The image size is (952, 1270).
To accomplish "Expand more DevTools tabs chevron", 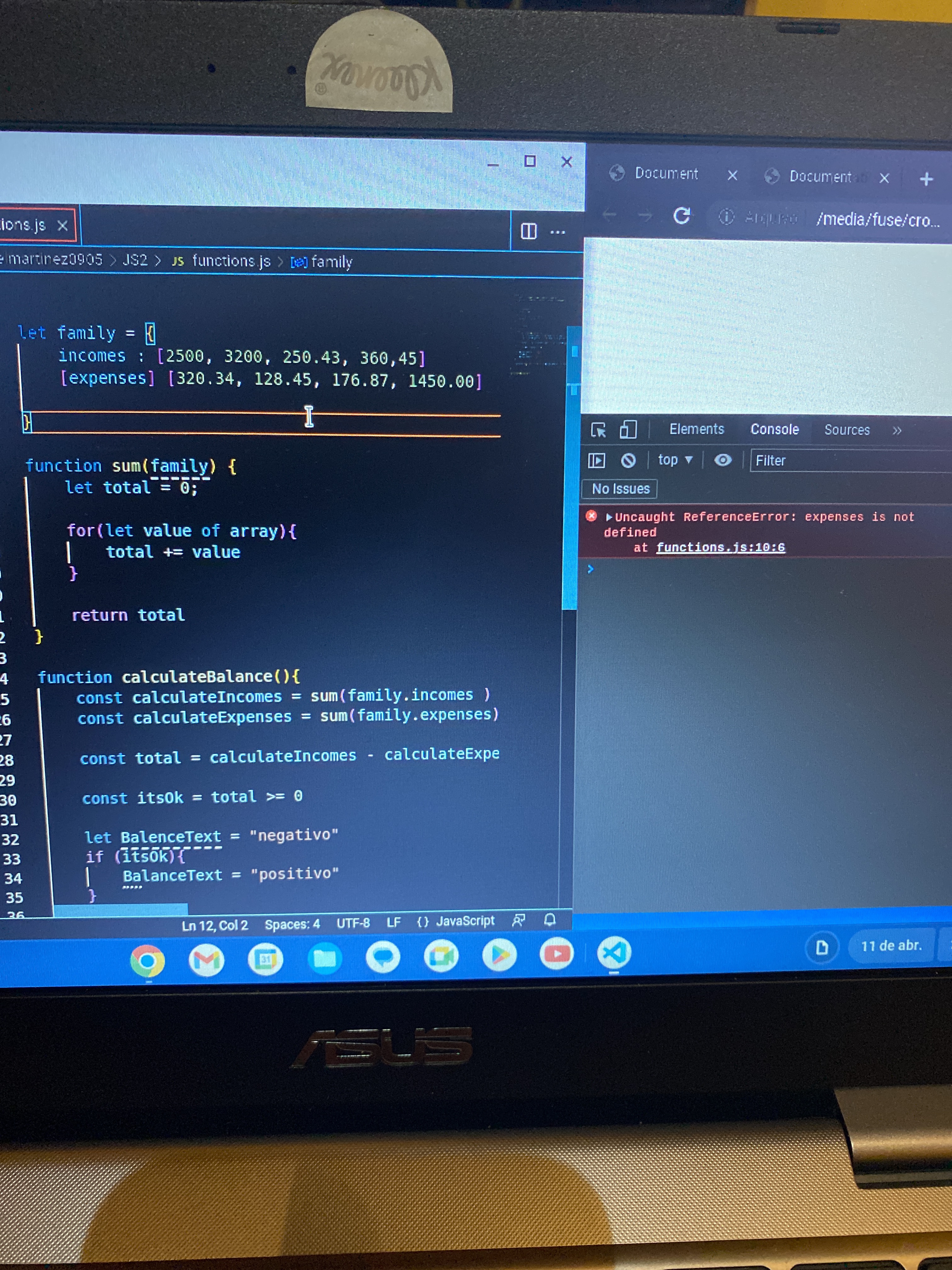I will pos(897,431).
